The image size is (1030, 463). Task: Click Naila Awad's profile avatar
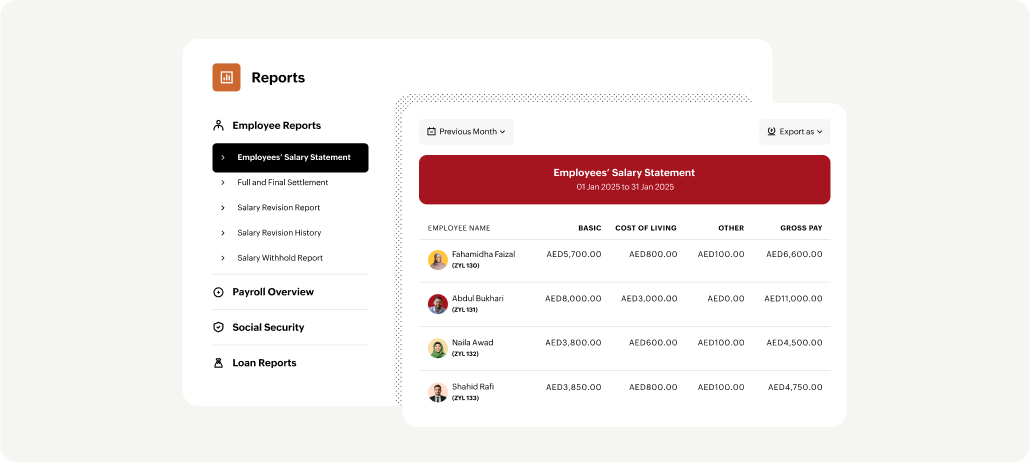tap(437, 348)
